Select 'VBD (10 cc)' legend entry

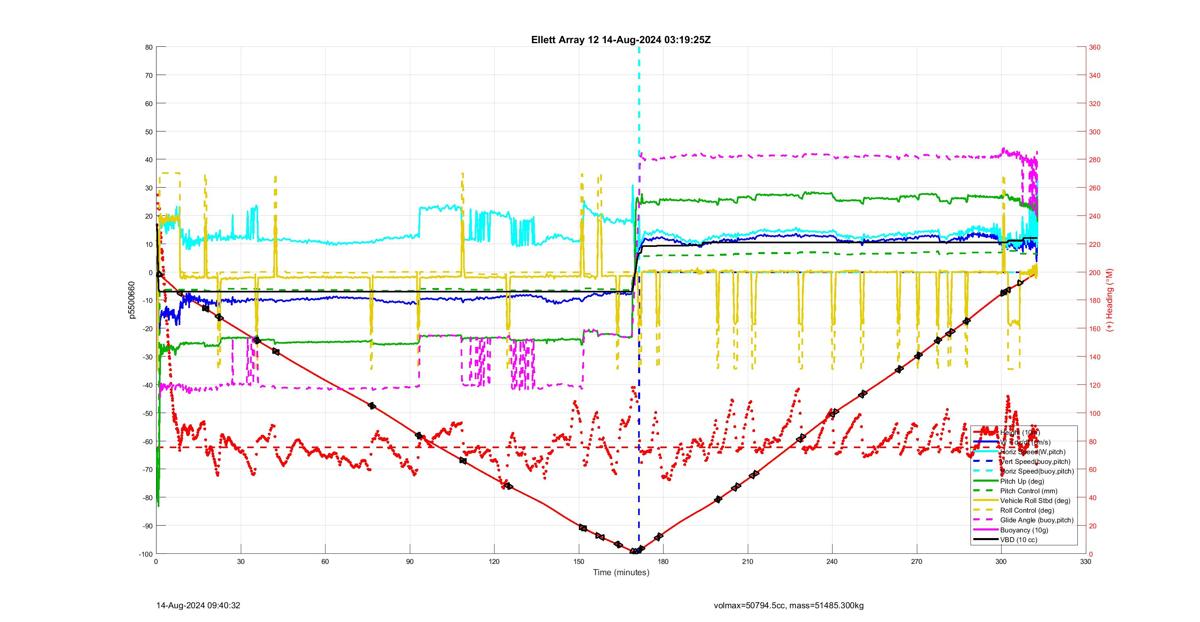pyautogui.click(x=1019, y=540)
